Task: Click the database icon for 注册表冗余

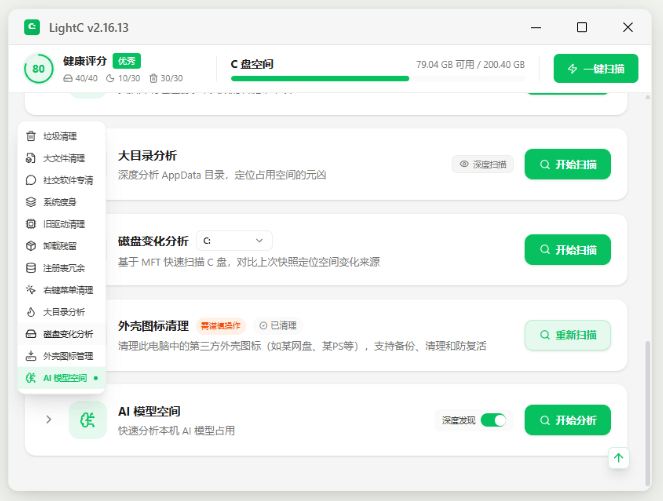Action: point(31,268)
